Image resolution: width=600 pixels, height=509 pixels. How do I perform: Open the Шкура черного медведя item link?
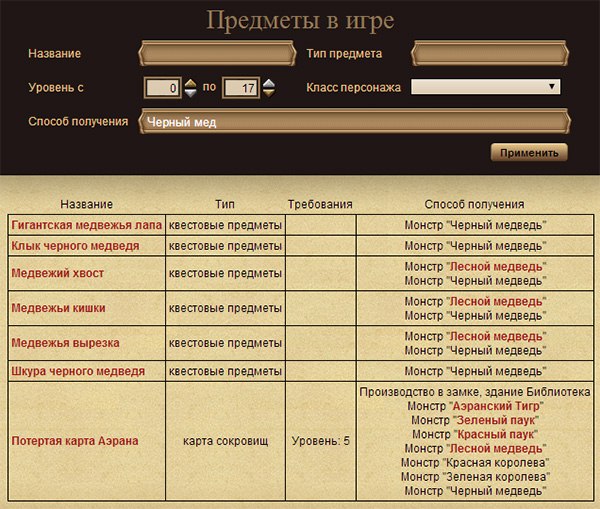[x=78, y=371]
